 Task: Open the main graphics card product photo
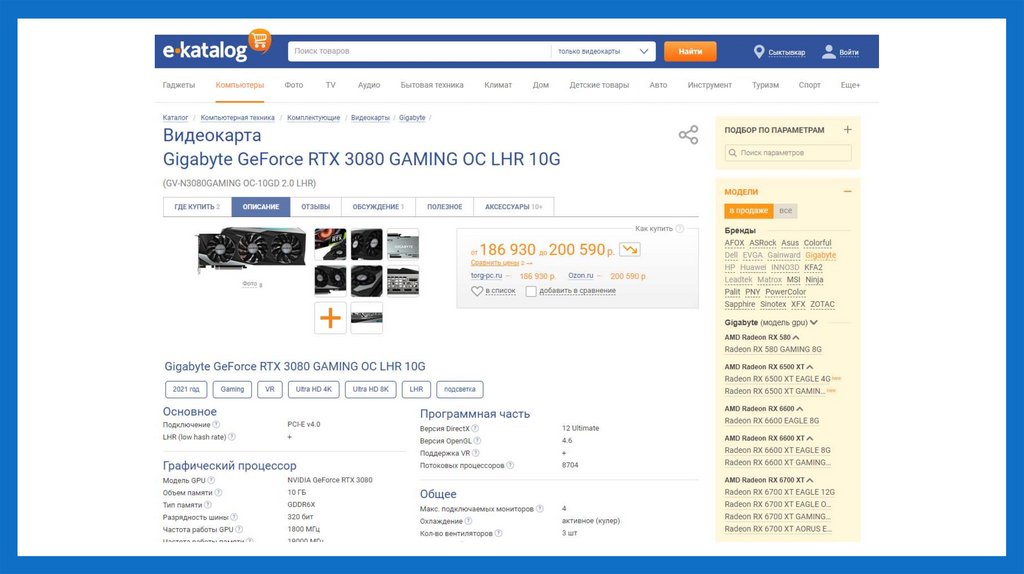pos(251,249)
